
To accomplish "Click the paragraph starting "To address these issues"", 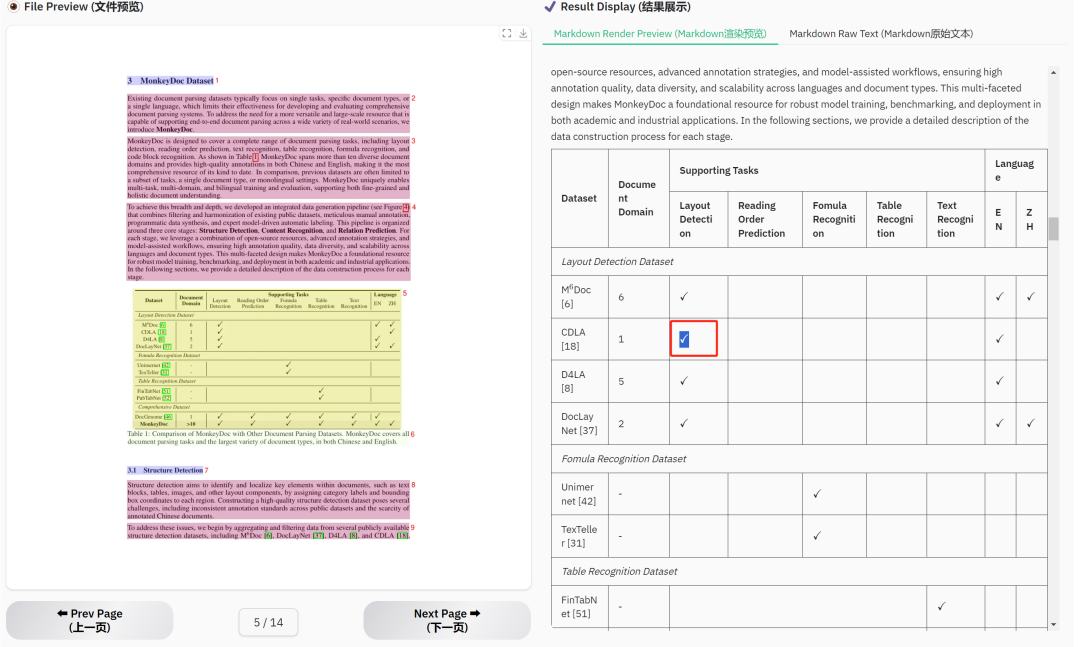I will (x=269, y=531).
